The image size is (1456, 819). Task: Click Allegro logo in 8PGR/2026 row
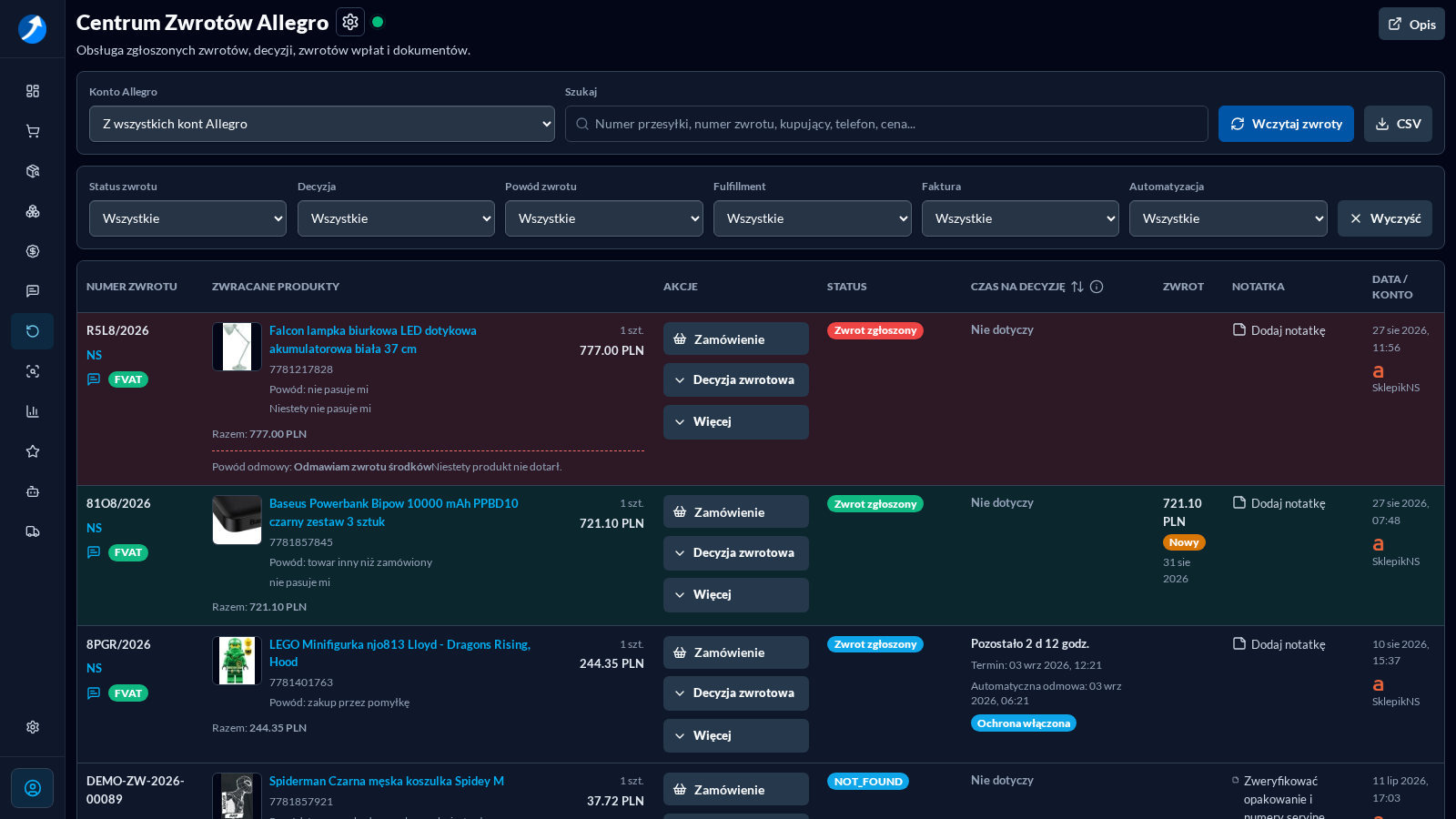pyautogui.click(x=1378, y=685)
